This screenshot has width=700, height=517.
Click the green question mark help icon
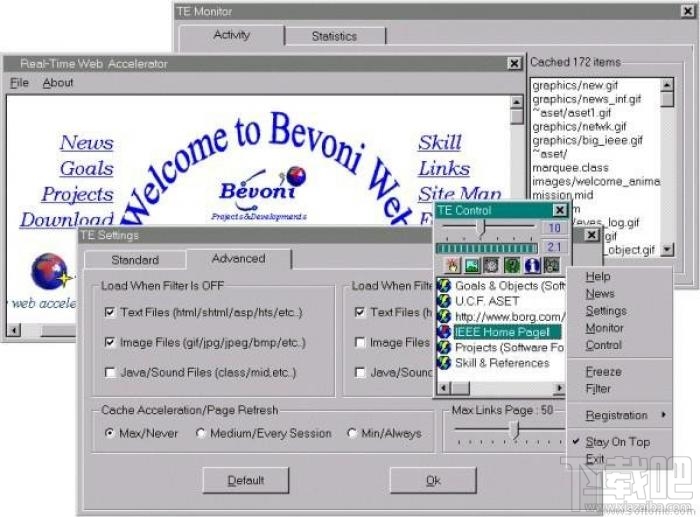click(x=512, y=265)
